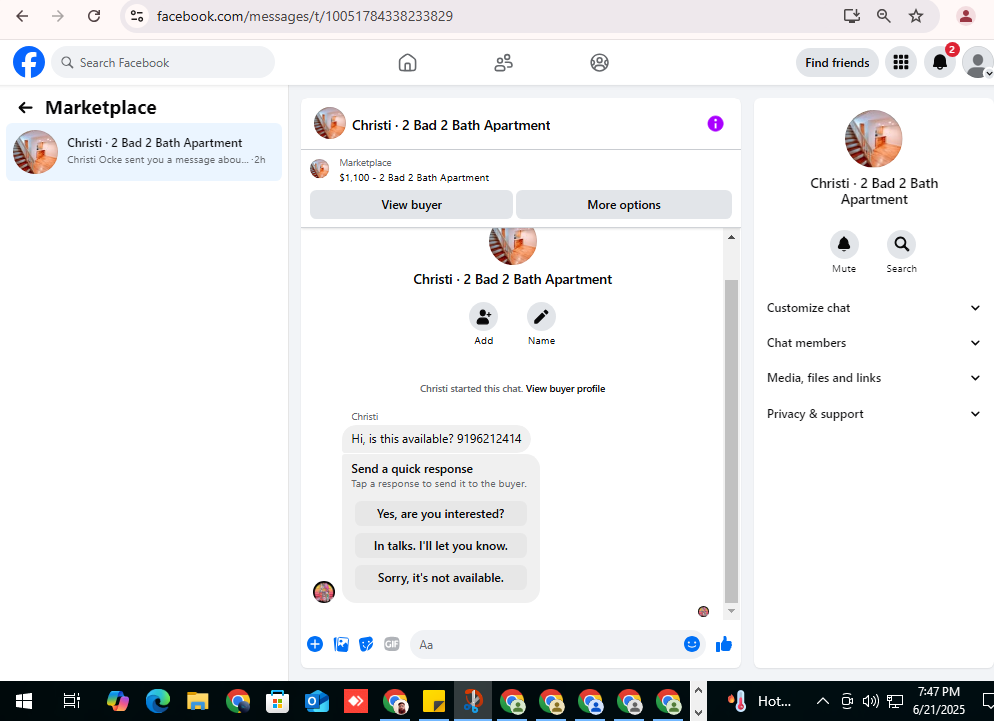
Task: Open more actions plus icon in composer
Action: point(315,644)
